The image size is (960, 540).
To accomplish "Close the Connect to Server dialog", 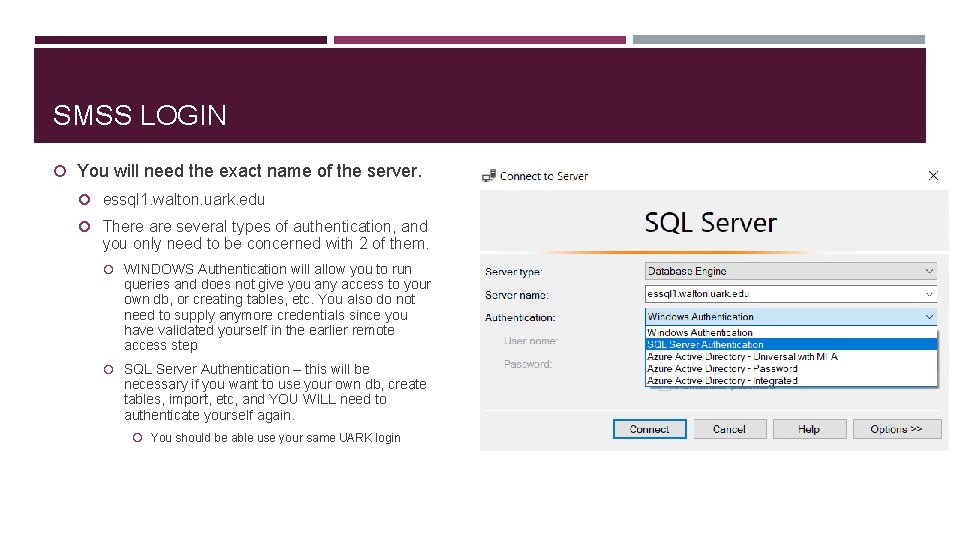I will 933,176.
